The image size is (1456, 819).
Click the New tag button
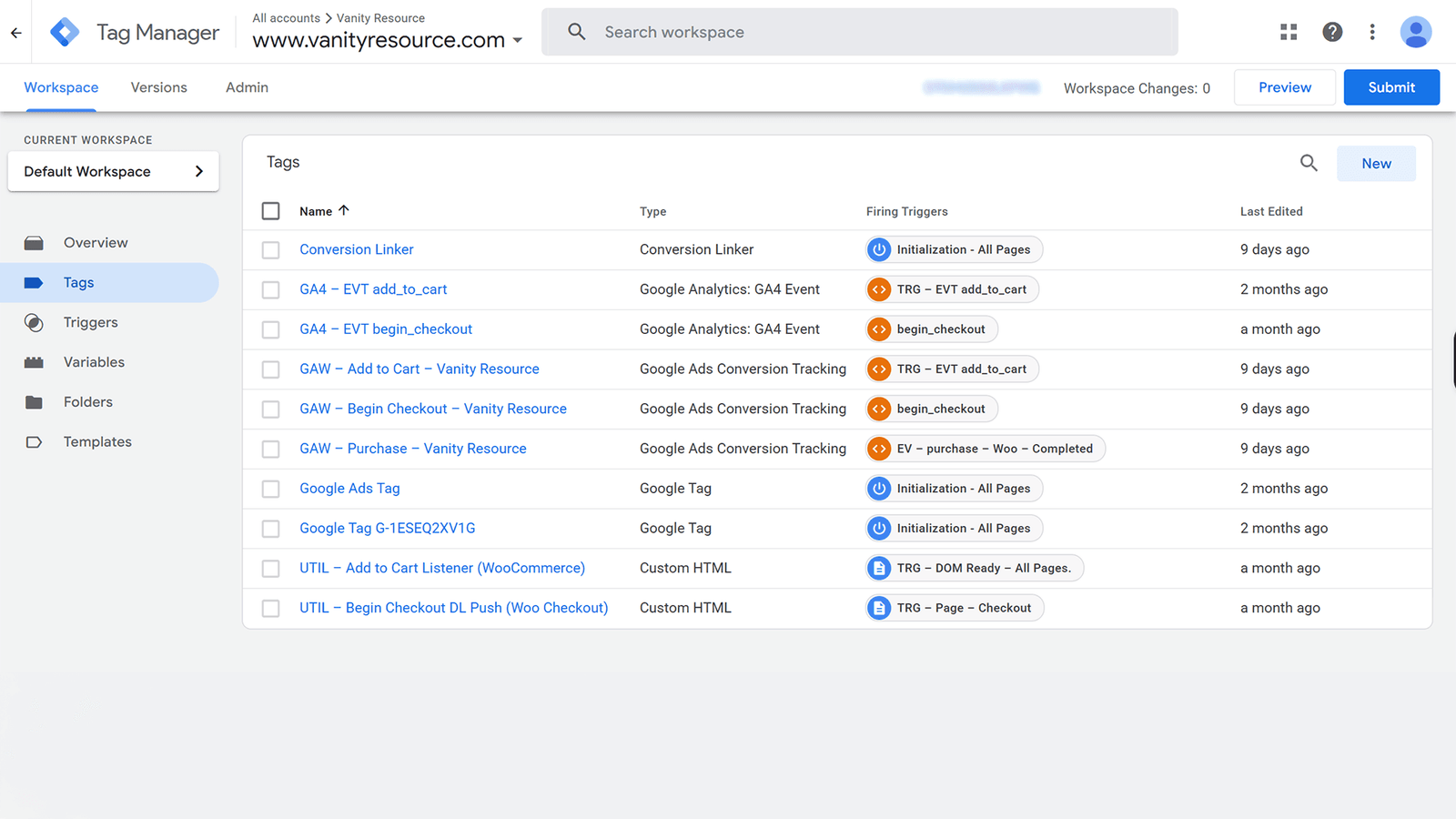coord(1376,164)
